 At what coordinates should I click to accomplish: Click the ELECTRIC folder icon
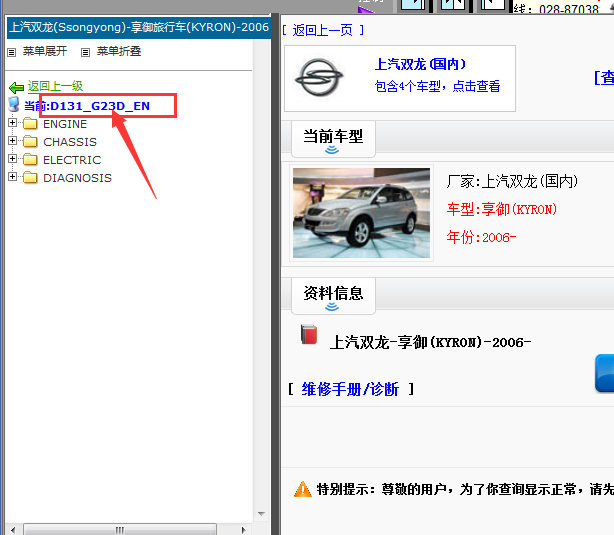[30, 160]
